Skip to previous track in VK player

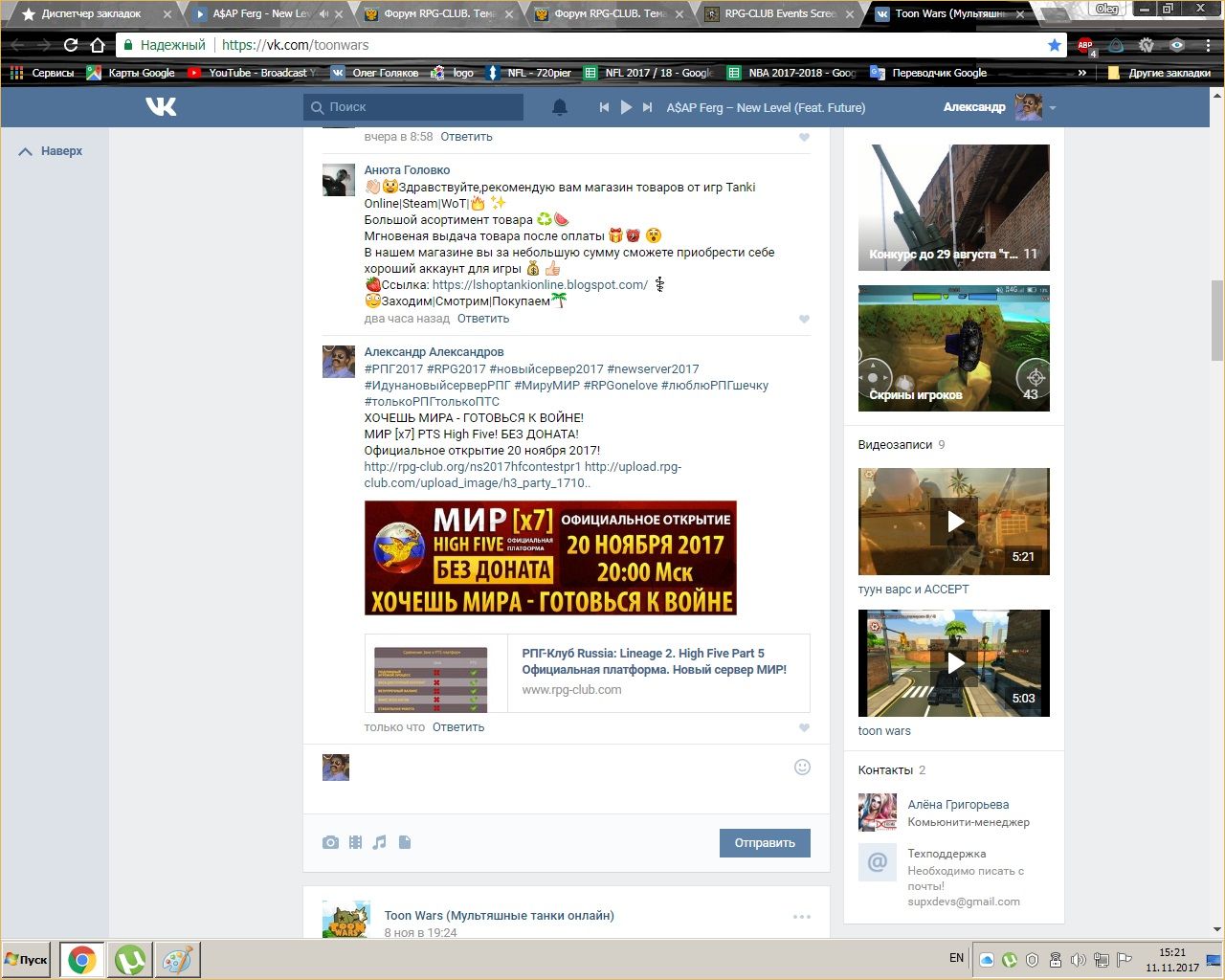(x=604, y=107)
